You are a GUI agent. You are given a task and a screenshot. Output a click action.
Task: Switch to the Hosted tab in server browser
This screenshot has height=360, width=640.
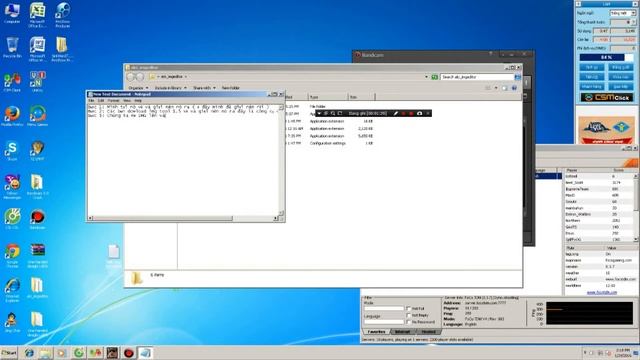(x=429, y=332)
